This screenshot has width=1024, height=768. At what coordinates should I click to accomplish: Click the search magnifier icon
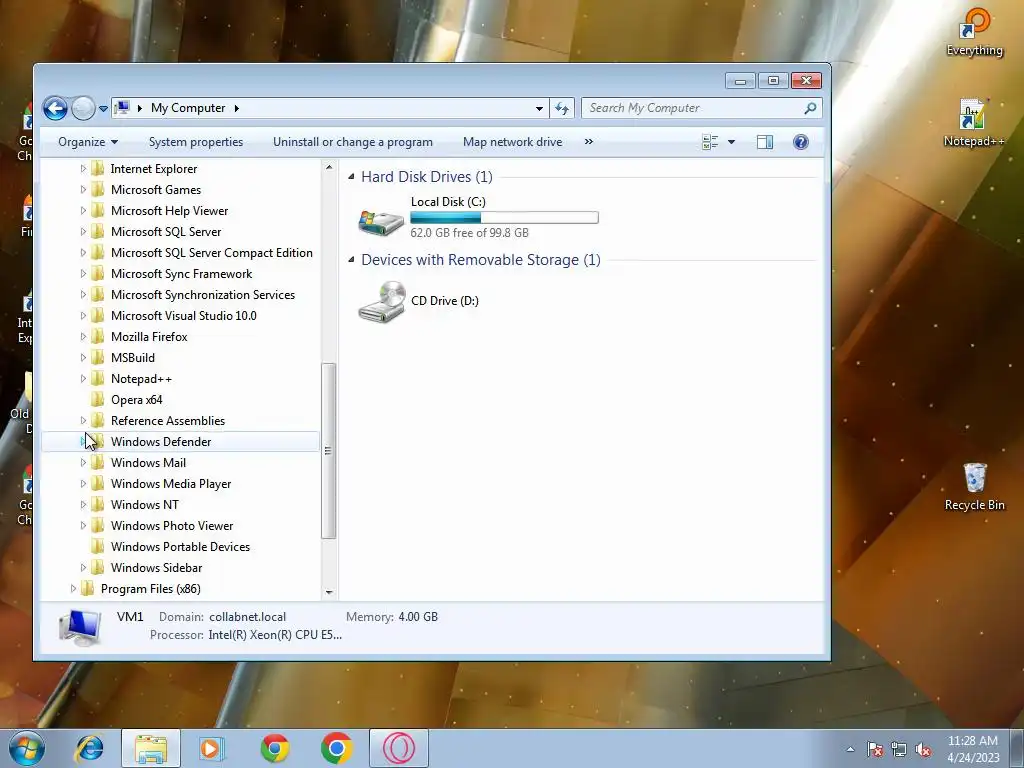pos(810,108)
